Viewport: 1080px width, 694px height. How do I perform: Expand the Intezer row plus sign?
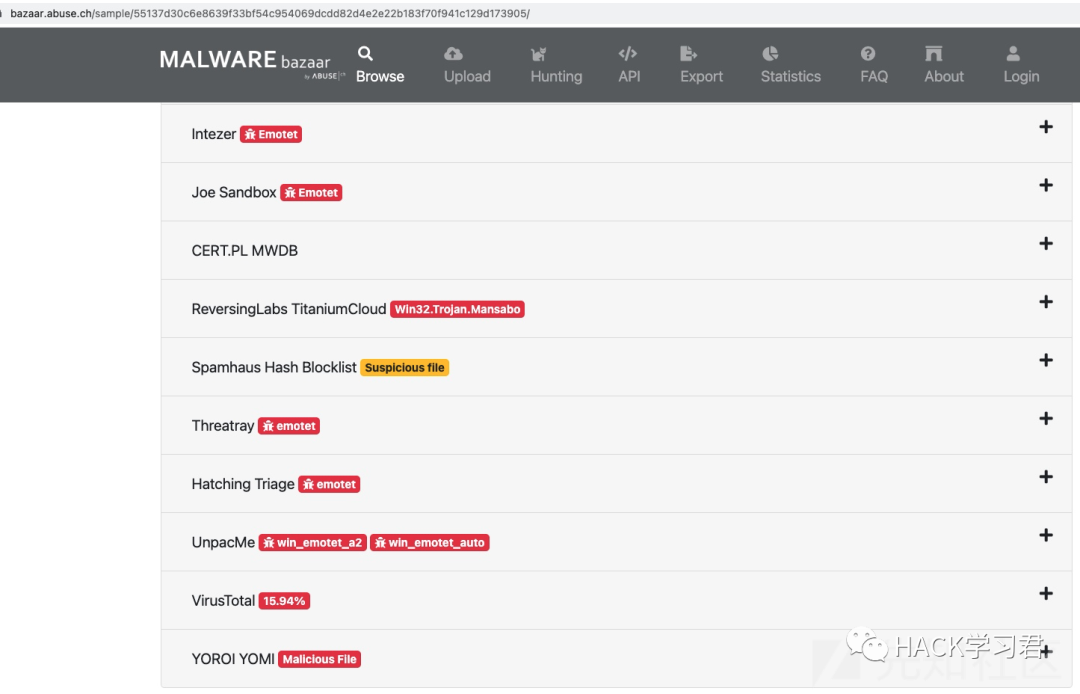(x=1046, y=127)
